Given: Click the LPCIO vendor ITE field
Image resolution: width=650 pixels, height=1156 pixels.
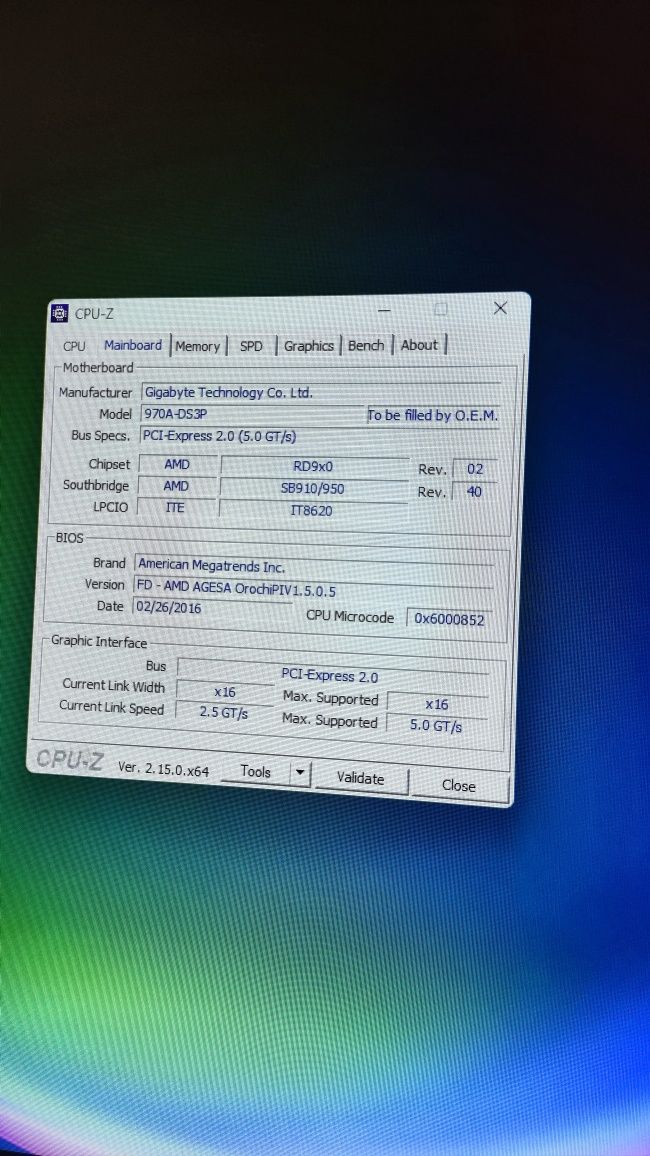Looking at the screenshot, I should click(x=175, y=507).
